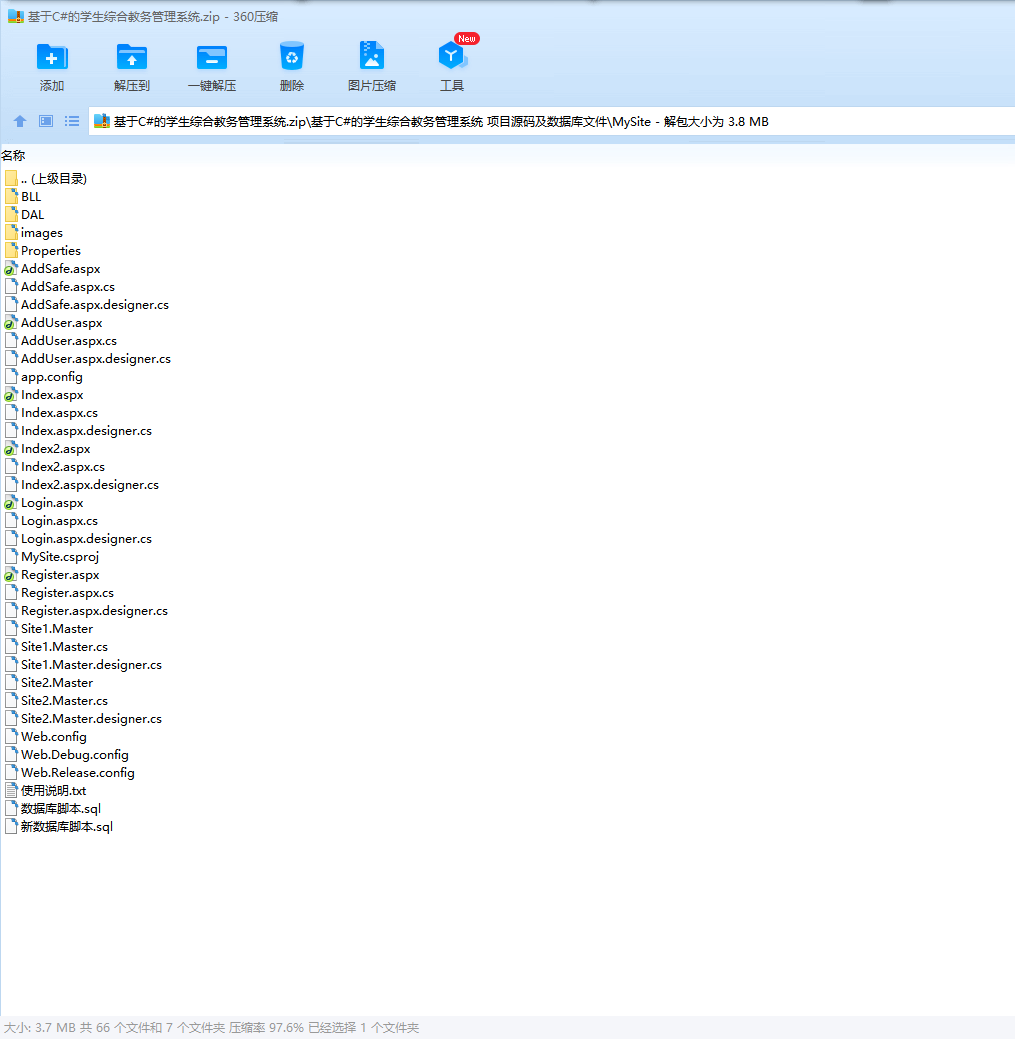The image size is (1015, 1039).
Task: Select AddUser.aspx.designer.cs file name
Action: (96, 358)
